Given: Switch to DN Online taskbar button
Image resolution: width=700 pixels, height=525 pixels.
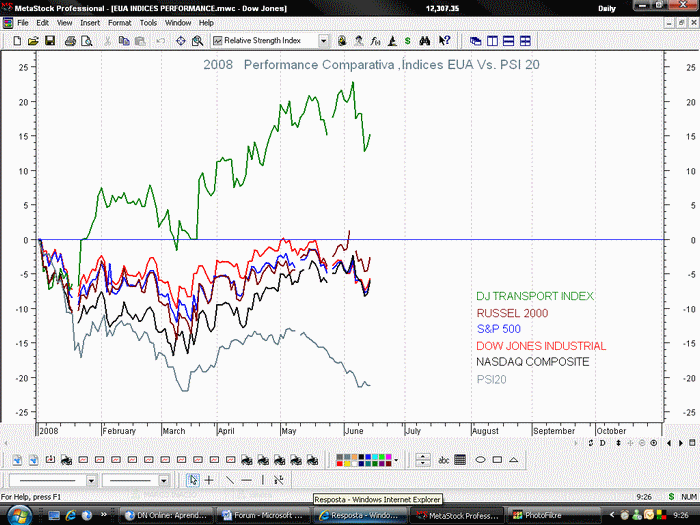Looking at the screenshot, I should [x=167, y=516].
